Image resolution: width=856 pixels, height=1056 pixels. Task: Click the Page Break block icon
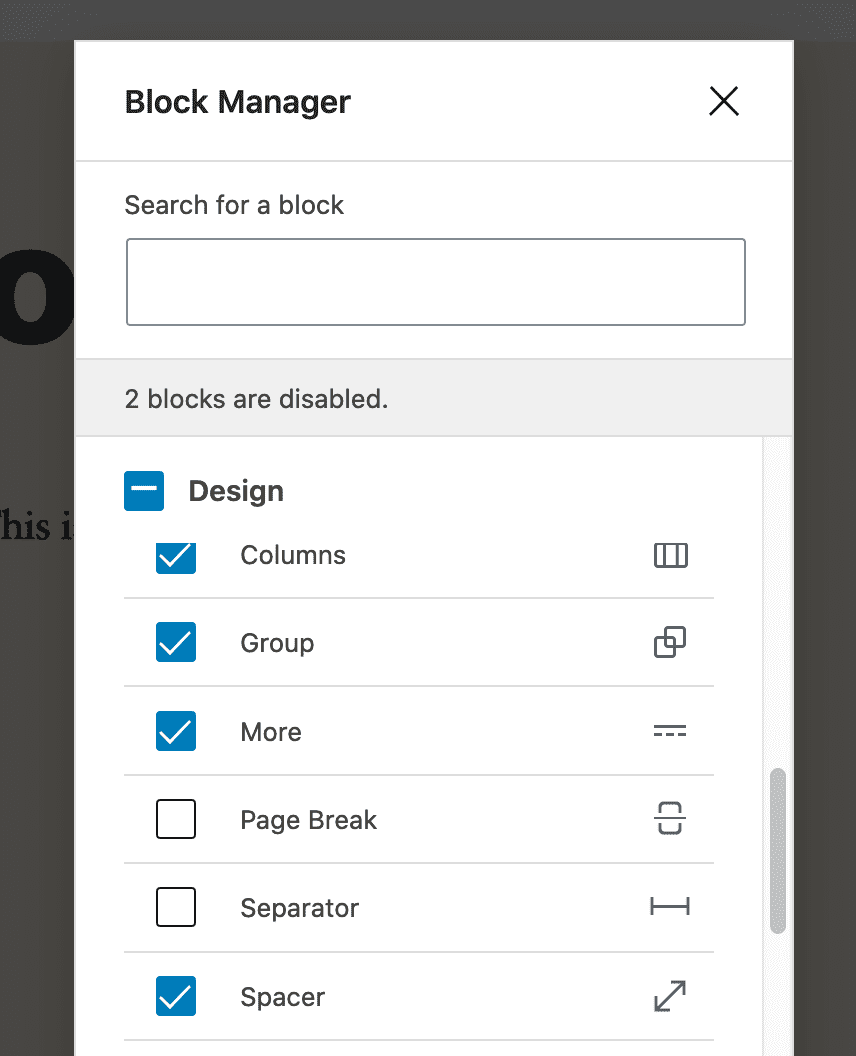[x=669, y=818]
